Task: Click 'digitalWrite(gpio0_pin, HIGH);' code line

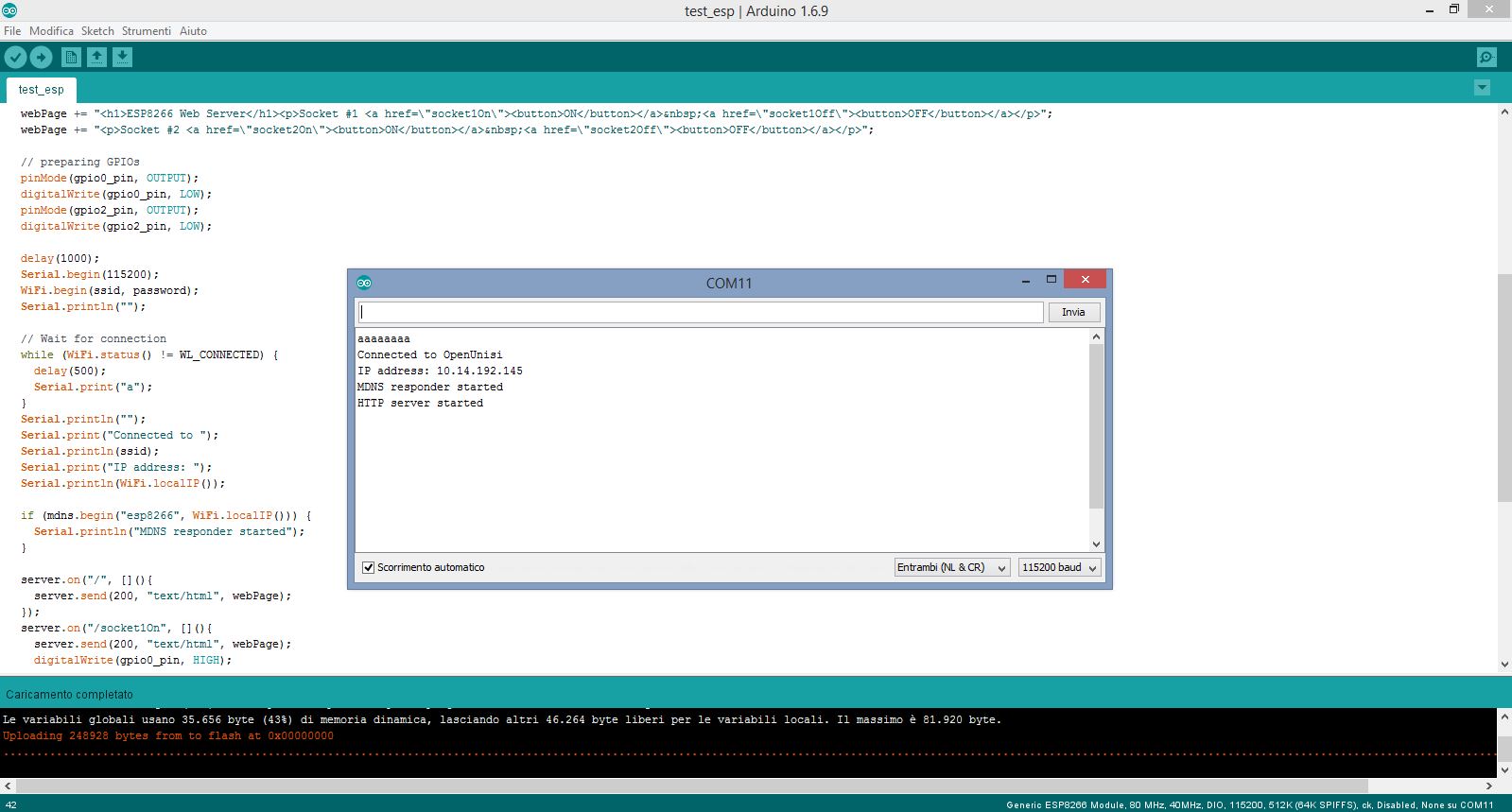Action: pos(132,660)
